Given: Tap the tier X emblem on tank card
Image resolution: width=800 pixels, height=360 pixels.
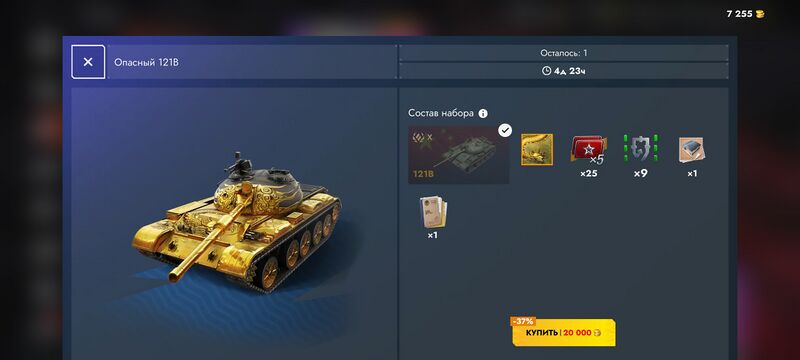Looking at the screenshot, I should 422,137.
